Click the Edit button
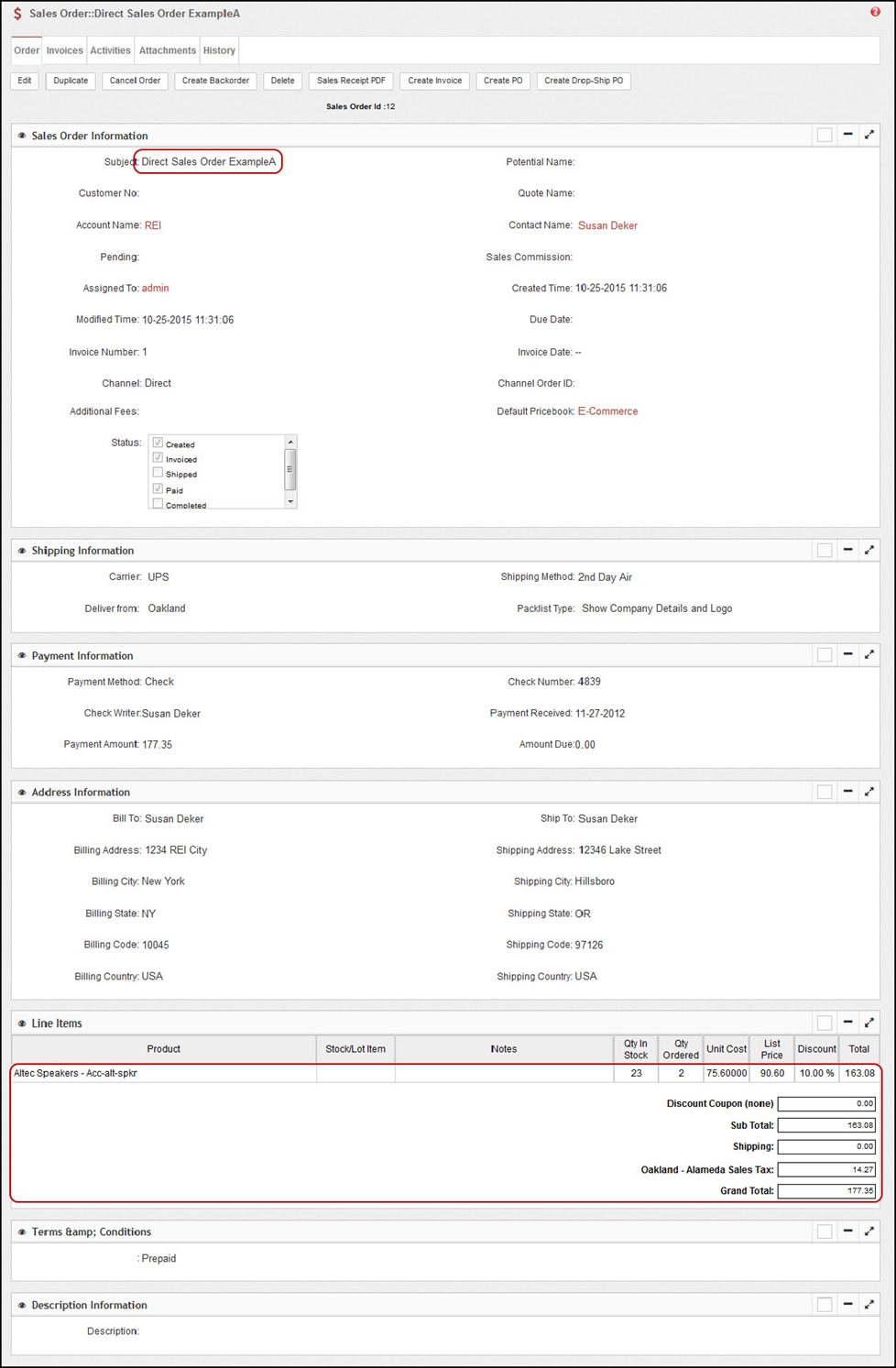 click(25, 81)
